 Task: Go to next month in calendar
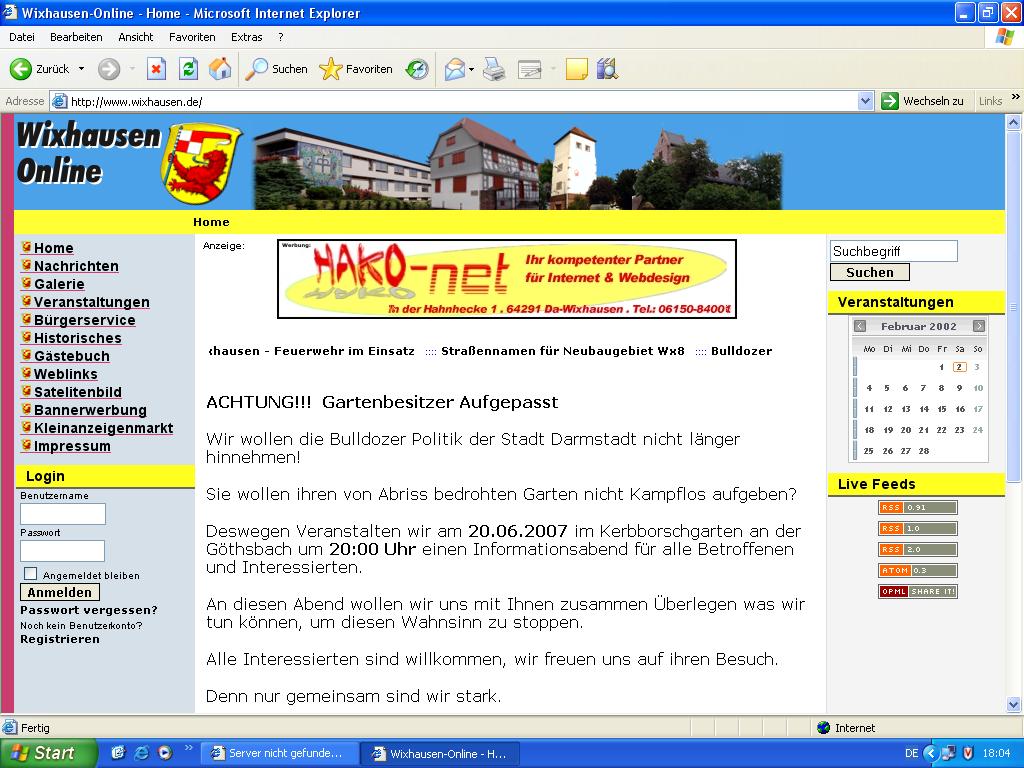click(x=978, y=326)
